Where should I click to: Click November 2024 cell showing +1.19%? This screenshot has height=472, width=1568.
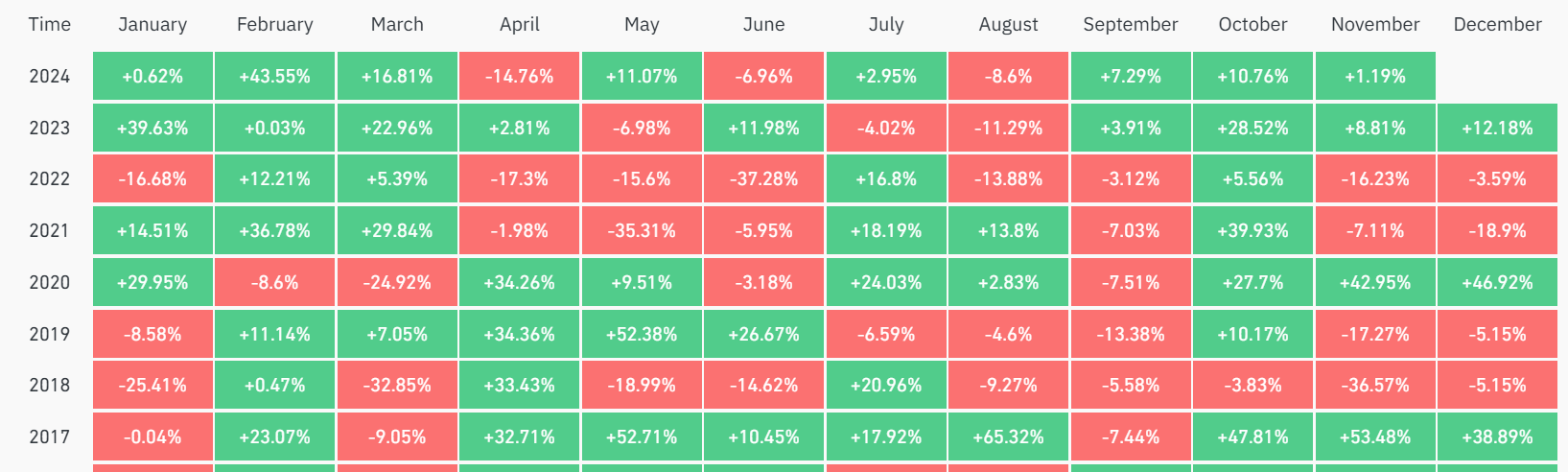1375,77
